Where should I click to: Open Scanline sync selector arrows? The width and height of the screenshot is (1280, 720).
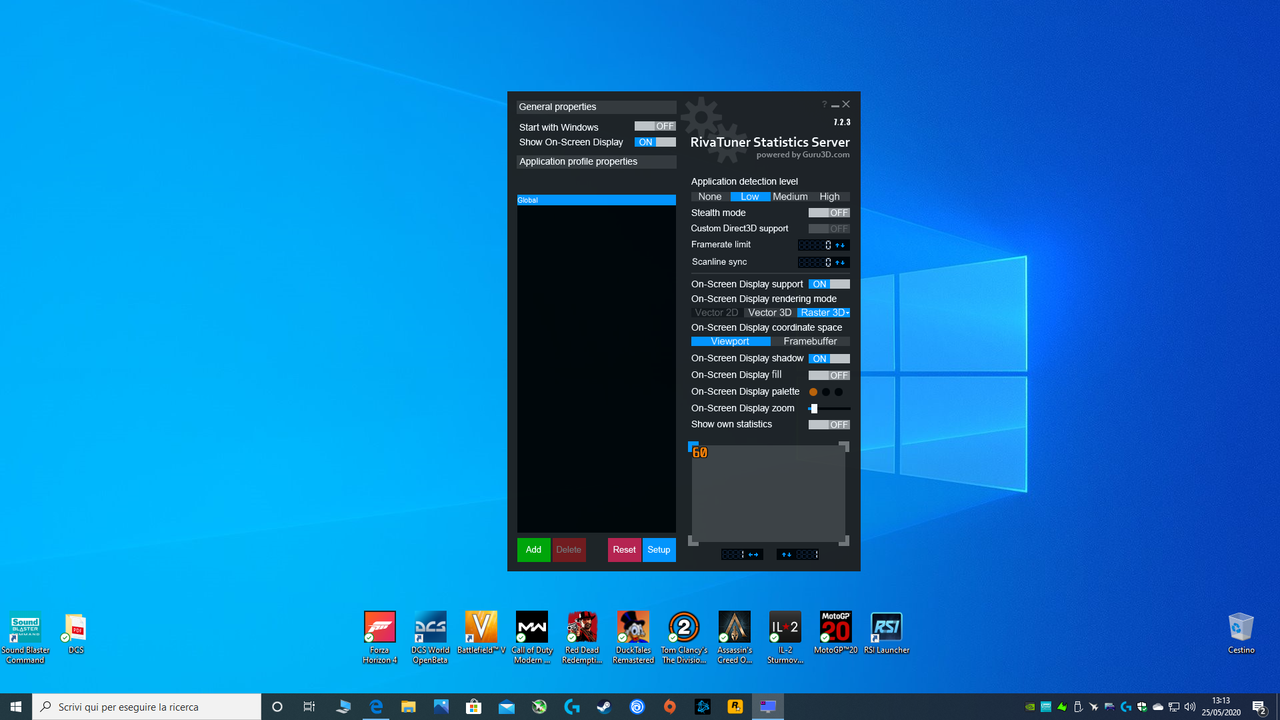tap(841, 262)
